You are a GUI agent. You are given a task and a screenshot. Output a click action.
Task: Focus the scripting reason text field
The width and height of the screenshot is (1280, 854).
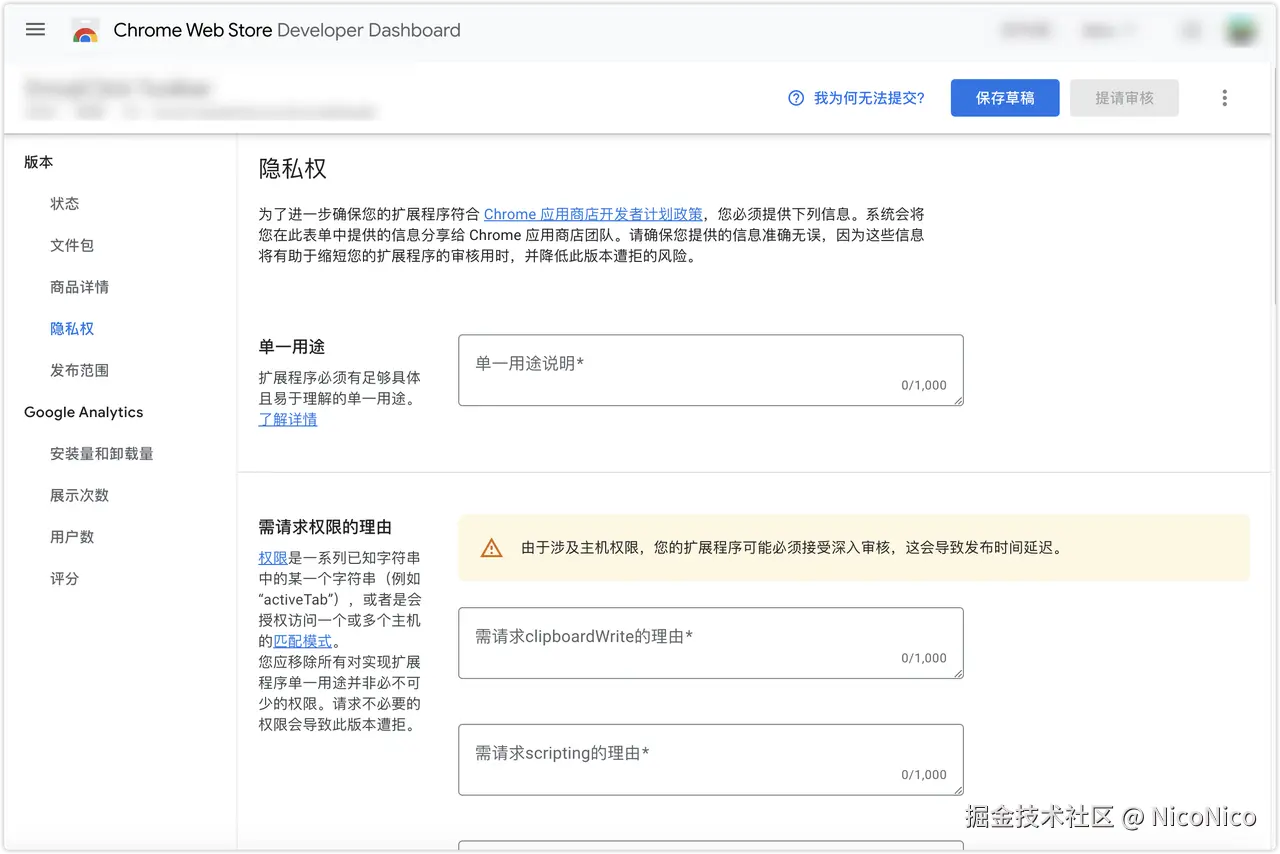[711, 760]
